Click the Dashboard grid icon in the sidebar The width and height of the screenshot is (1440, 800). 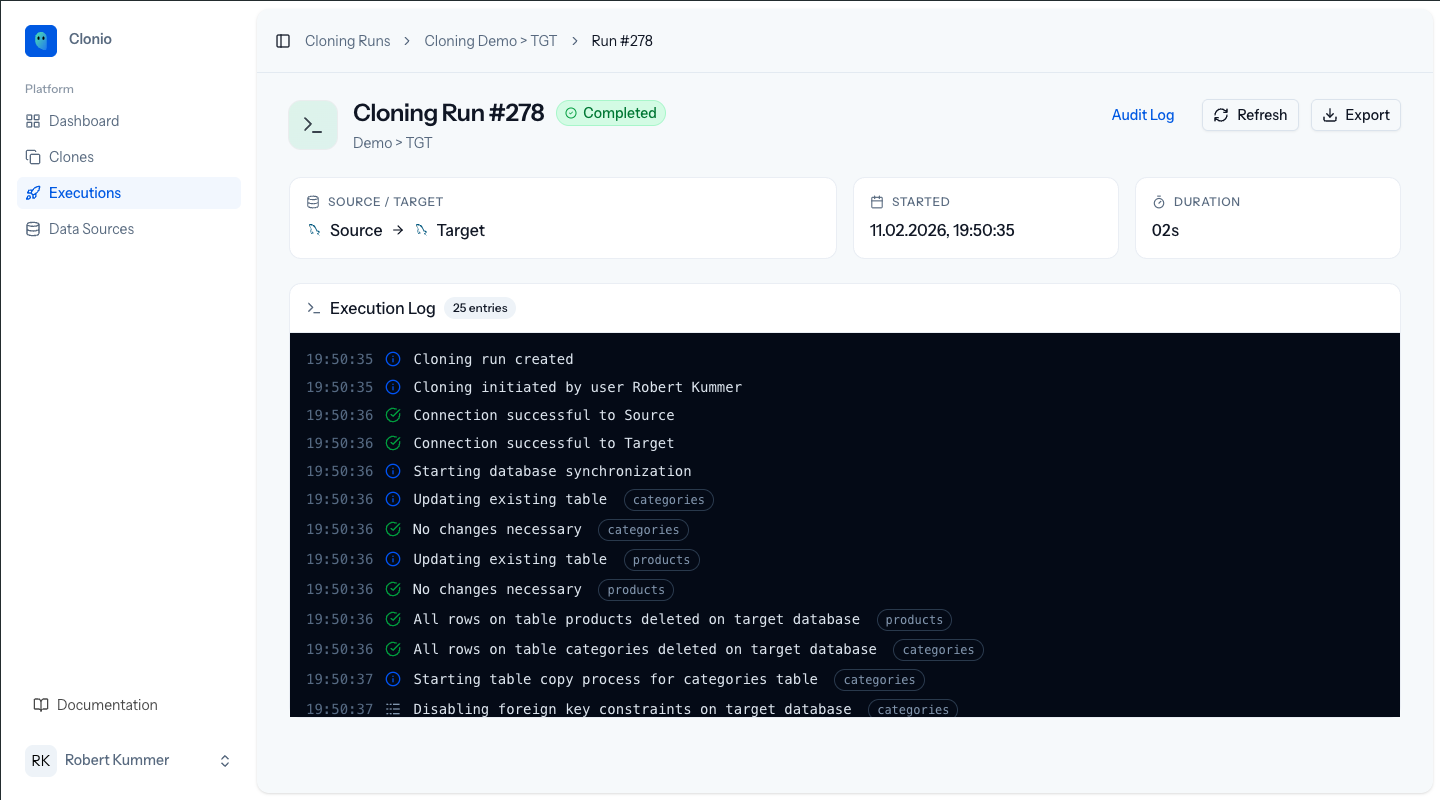coord(35,120)
